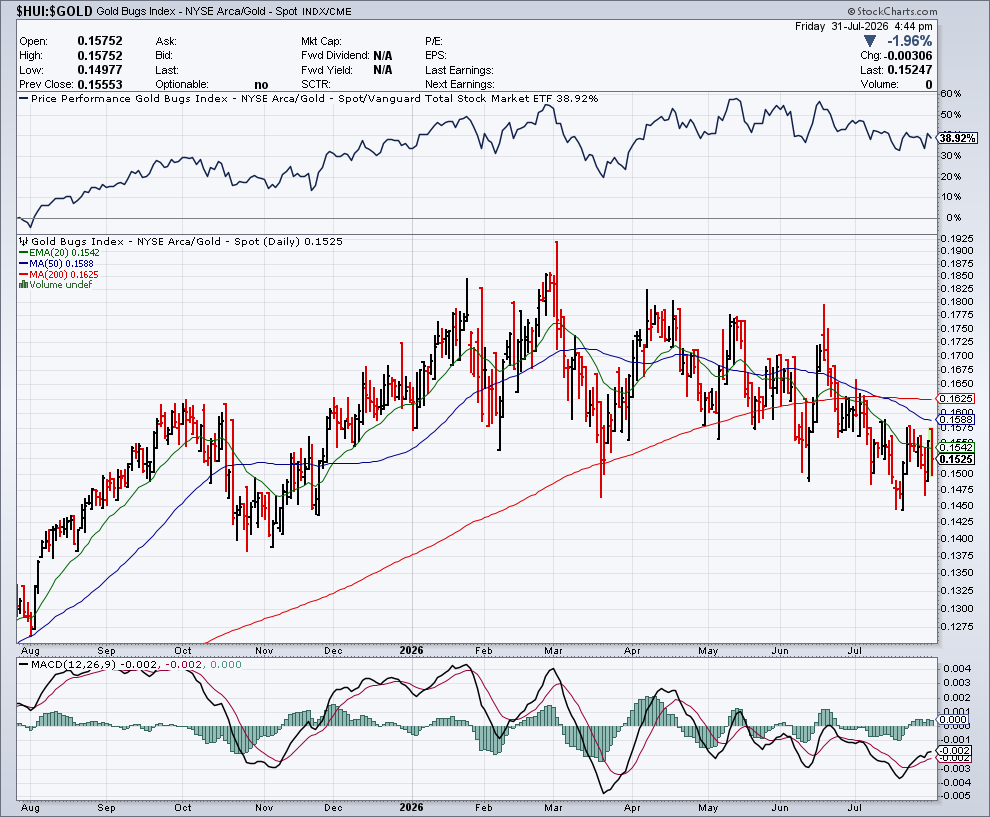Click the SCTR label
The width and height of the screenshot is (990, 817).
[316, 85]
